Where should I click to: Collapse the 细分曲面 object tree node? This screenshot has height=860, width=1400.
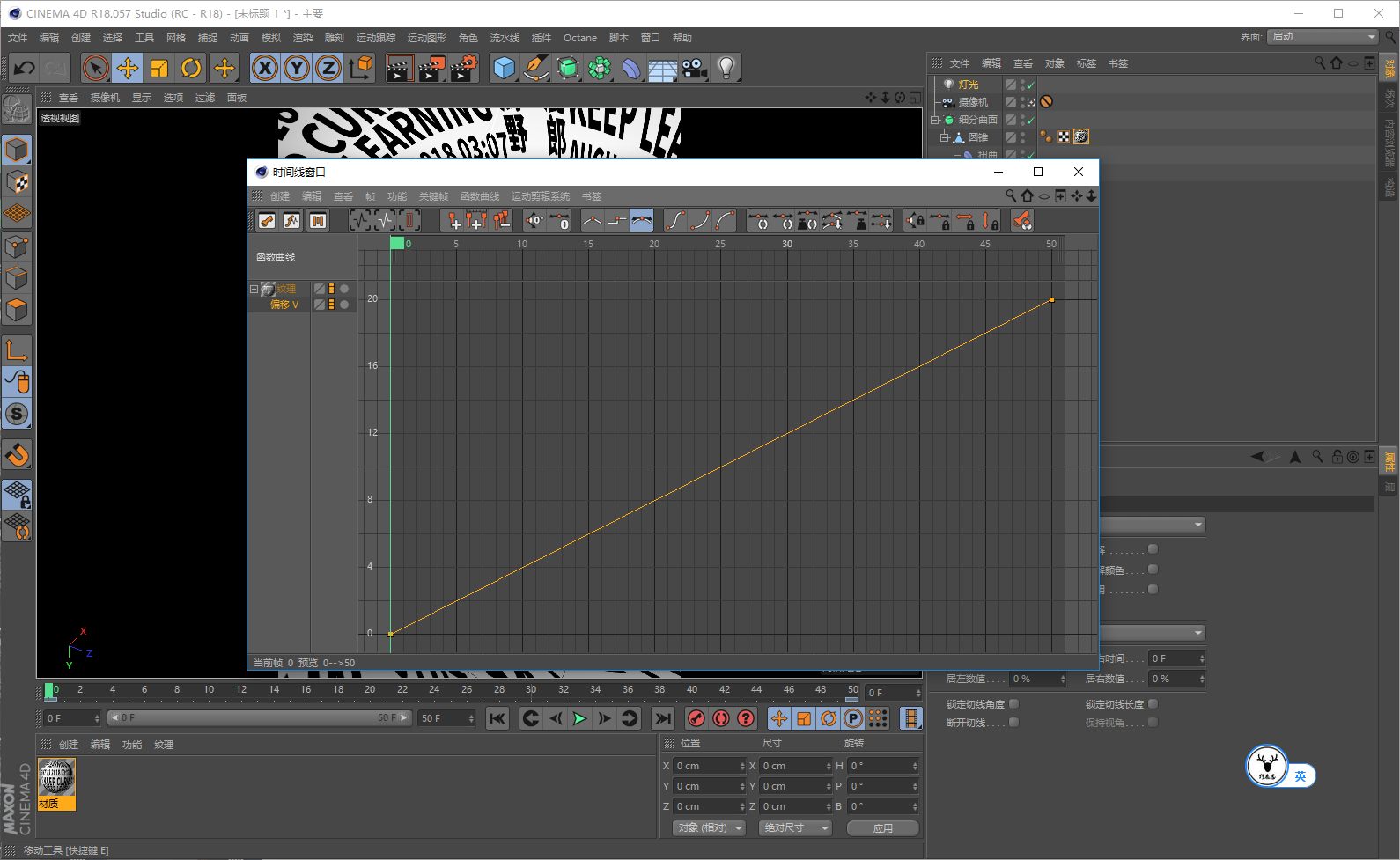click(936, 120)
